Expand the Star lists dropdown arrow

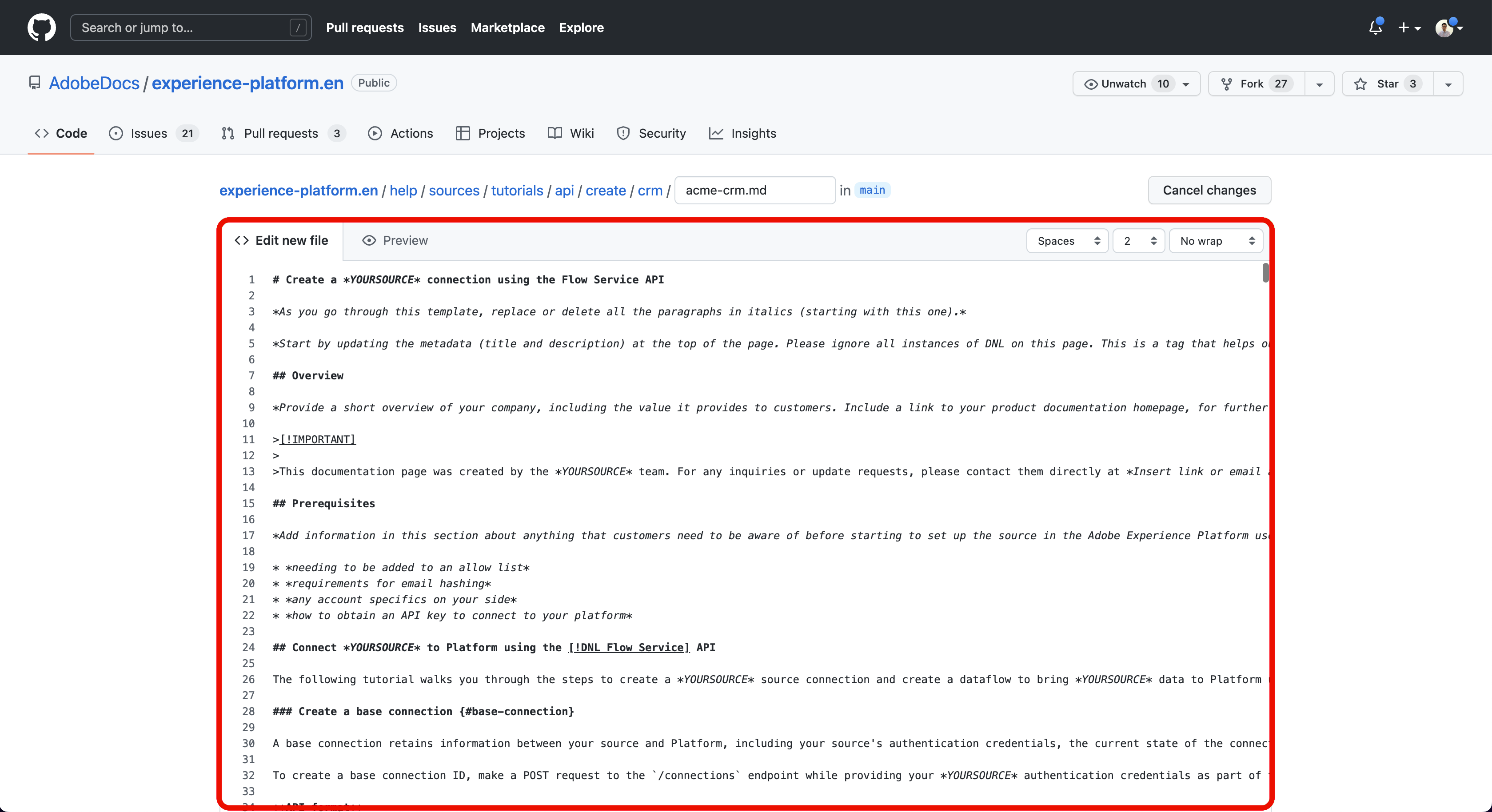pyautogui.click(x=1448, y=84)
